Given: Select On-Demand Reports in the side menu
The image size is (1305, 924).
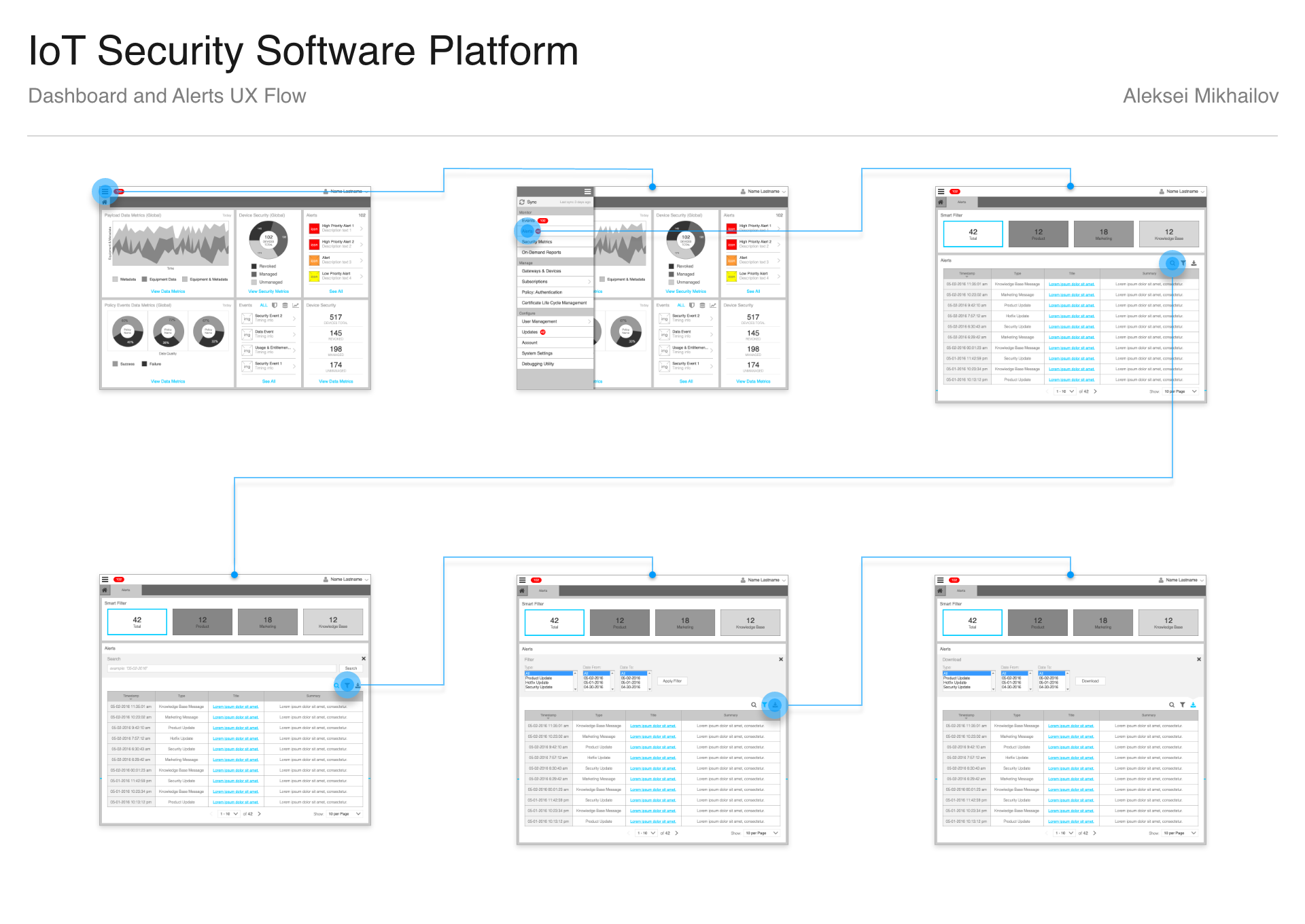Looking at the screenshot, I should click(x=541, y=253).
